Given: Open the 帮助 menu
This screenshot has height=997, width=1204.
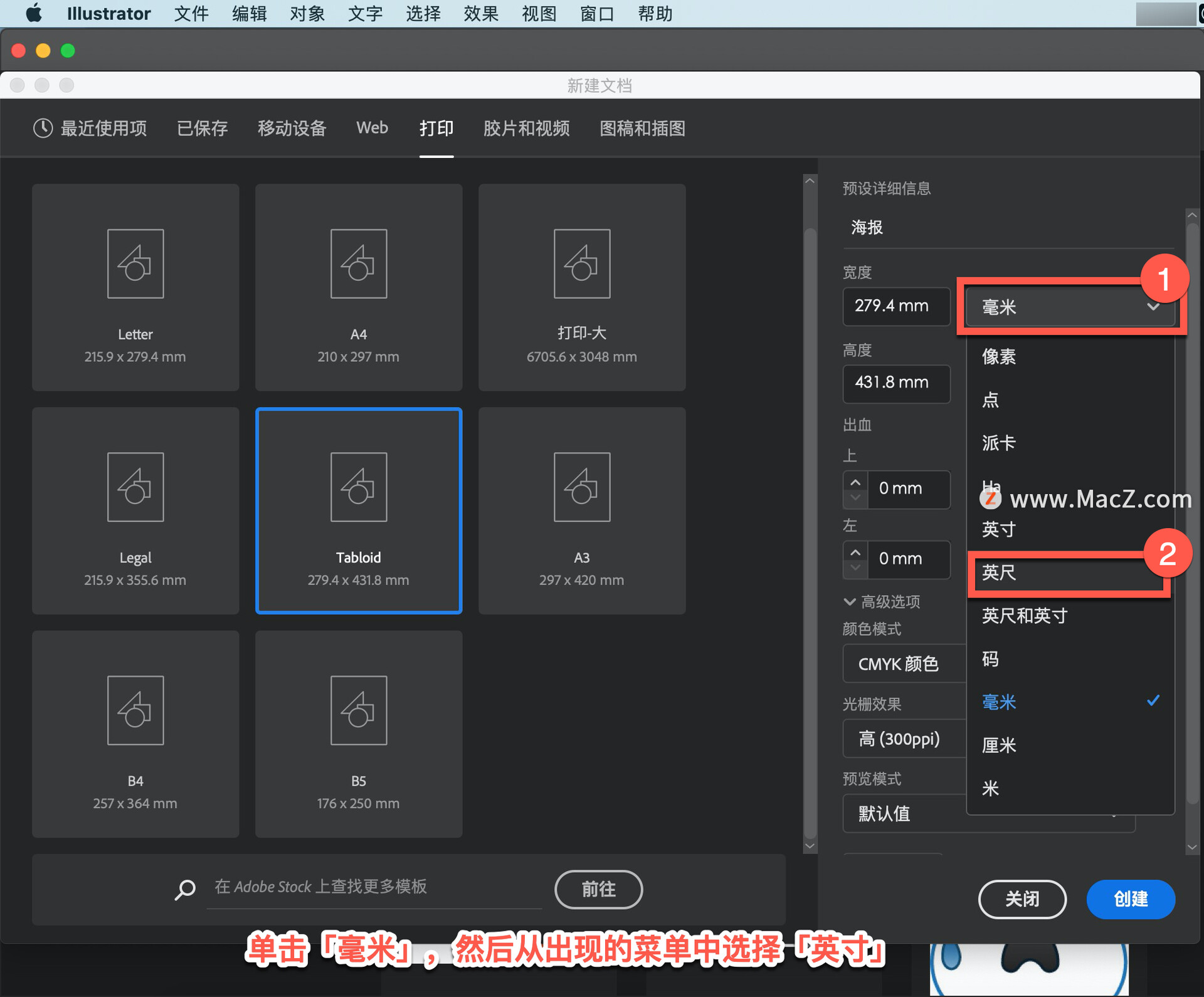Looking at the screenshot, I should pyautogui.click(x=655, y=13).
